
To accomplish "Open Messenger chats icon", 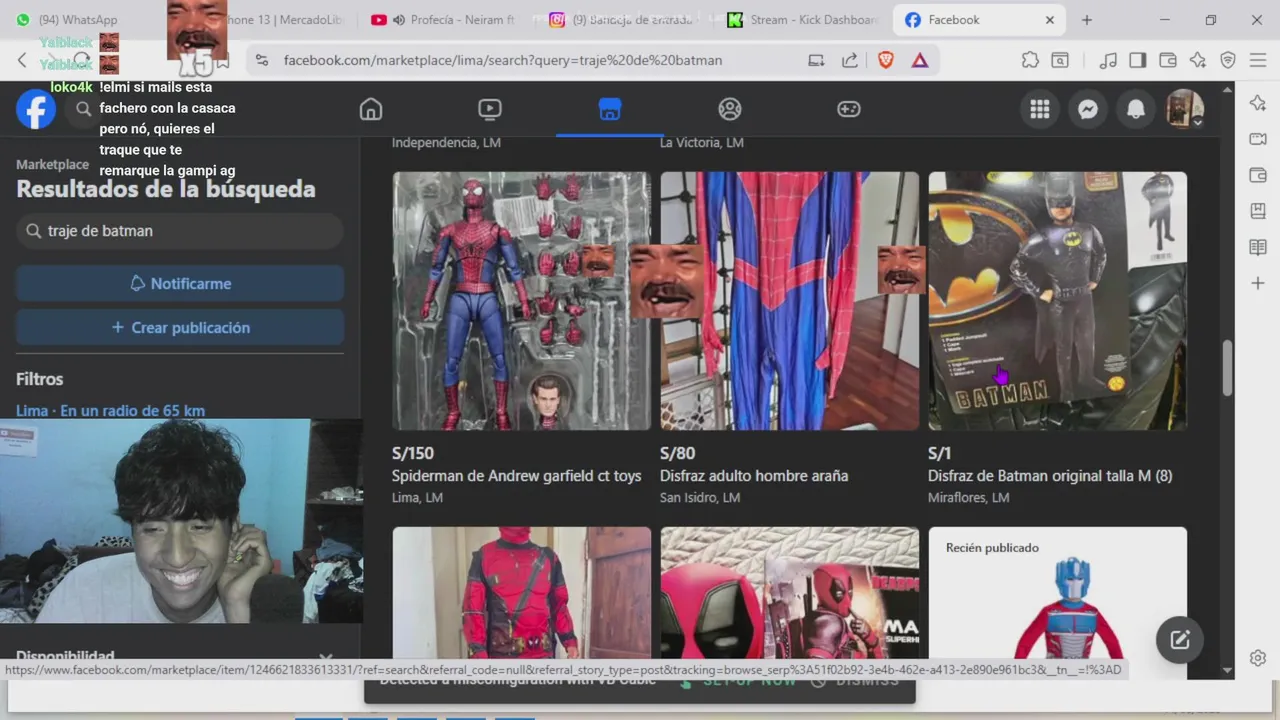I will pos(1088,109).
